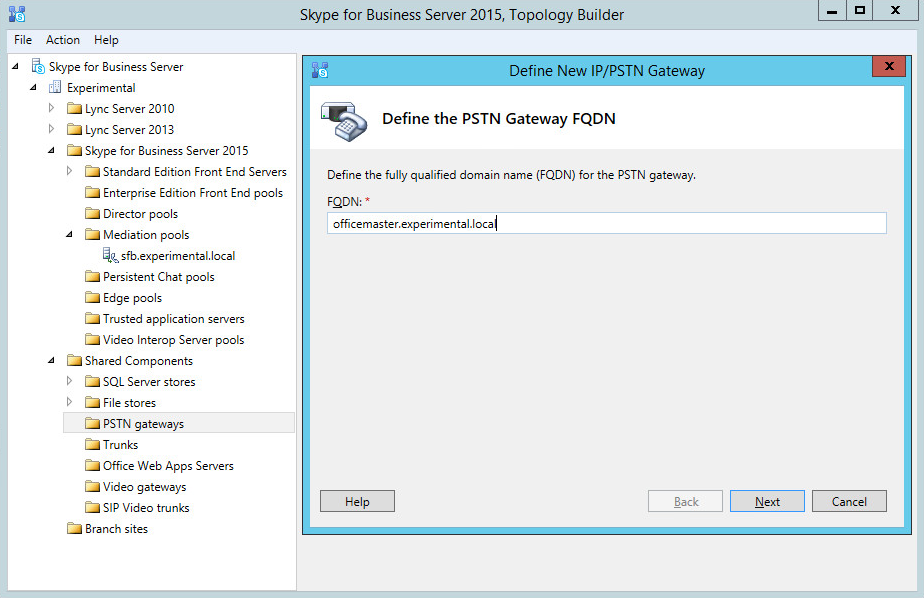This screenshot has width=924, height=598.
Task: Click the Edge pools folder icon
Action: point(92,298)
